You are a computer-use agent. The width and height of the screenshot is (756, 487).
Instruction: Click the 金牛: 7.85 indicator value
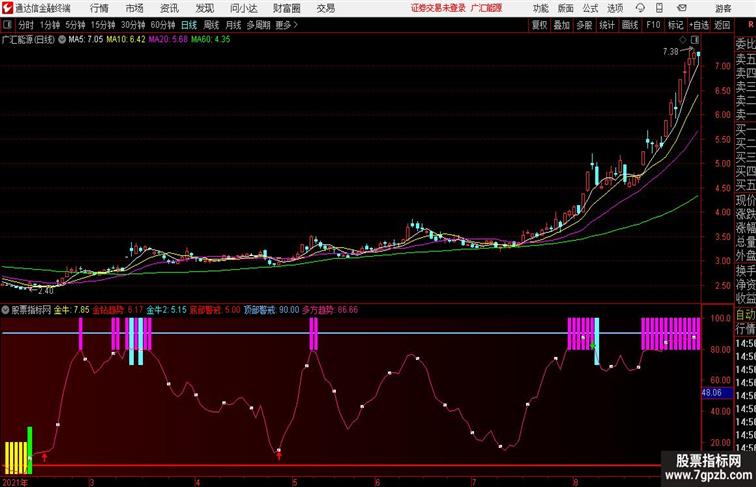tap(71, 310)
